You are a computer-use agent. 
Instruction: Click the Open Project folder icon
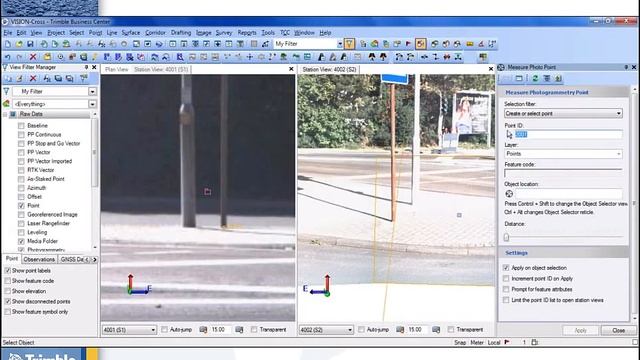[x=19, y=44]
